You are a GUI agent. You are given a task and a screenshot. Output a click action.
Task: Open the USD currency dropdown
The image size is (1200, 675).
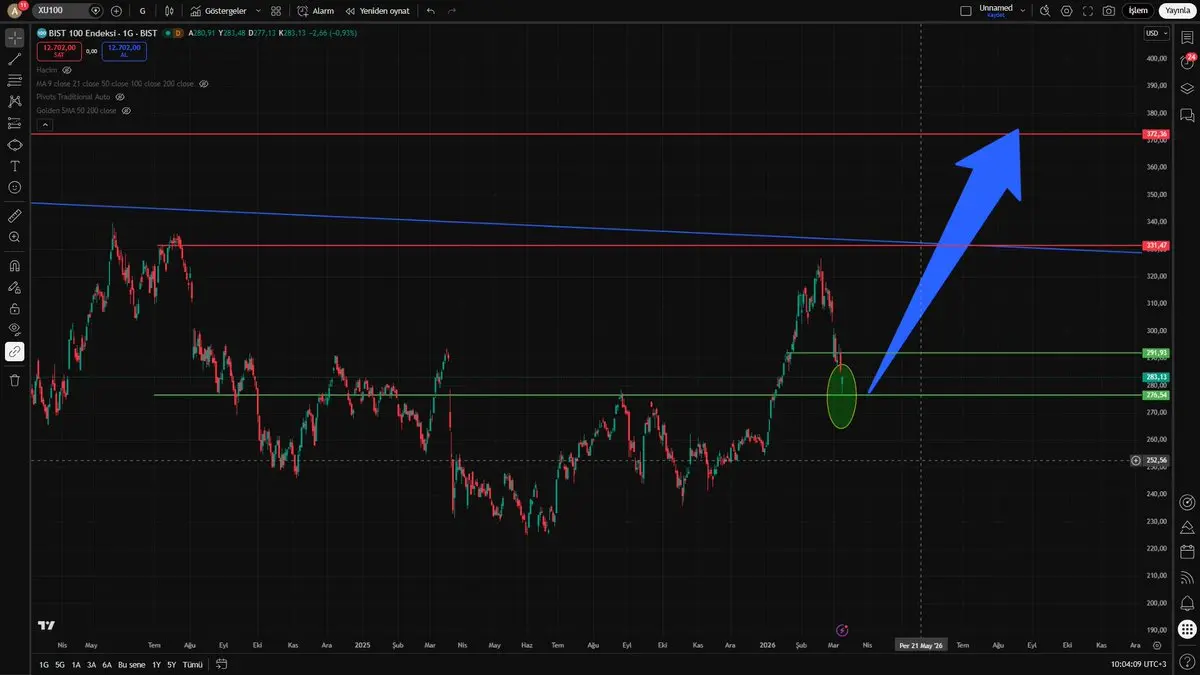pos(1157,33)
